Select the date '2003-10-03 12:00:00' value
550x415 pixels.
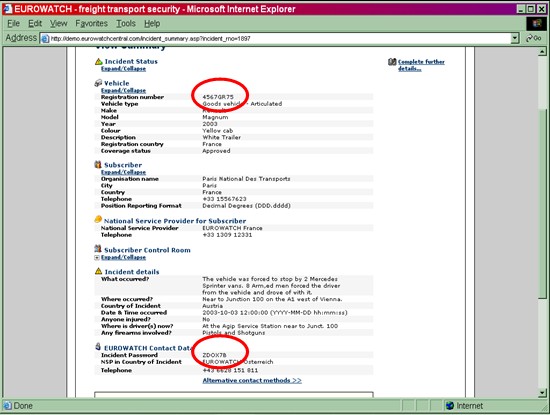[235, 313]
